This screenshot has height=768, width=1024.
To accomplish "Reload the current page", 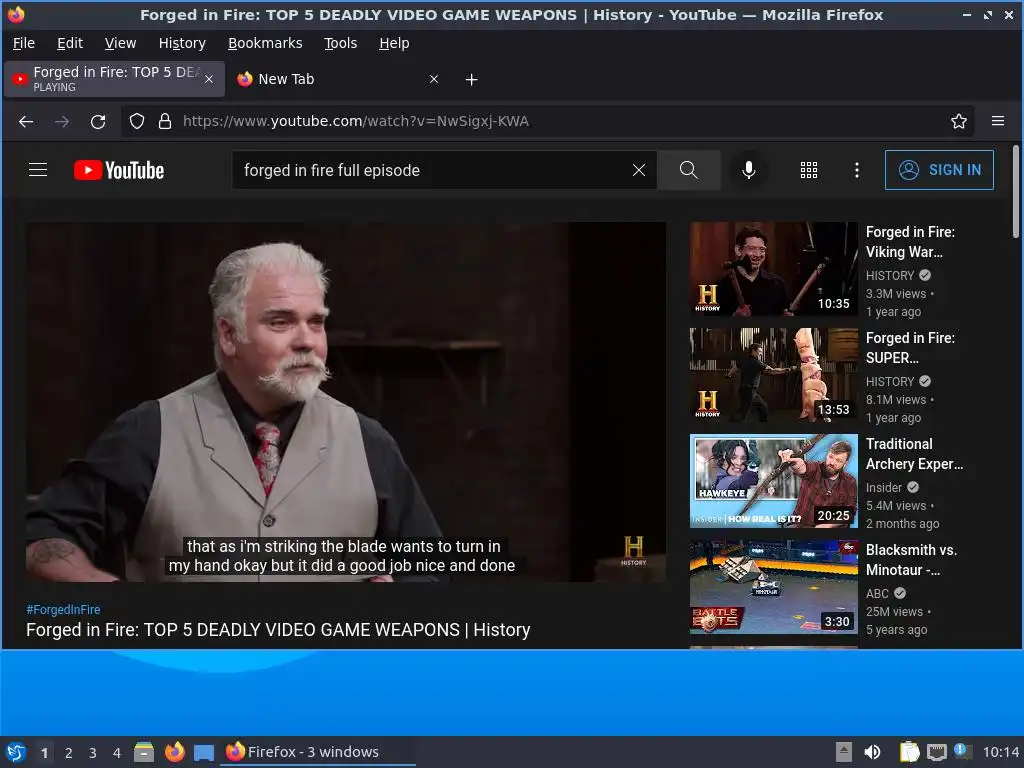I will pyautogui.click(x=98, y=121).
